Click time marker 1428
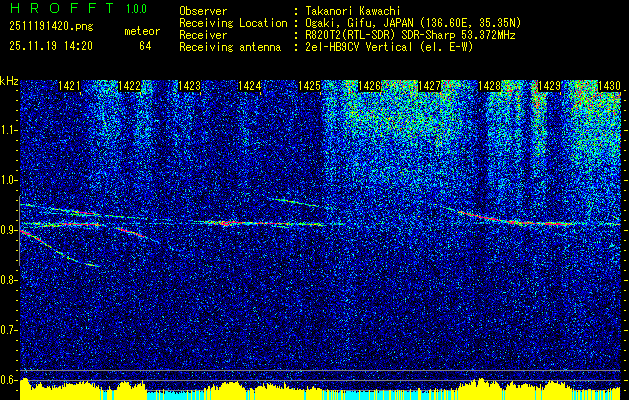Viewport: 629px width, 400px height. [x=489, y=86]
